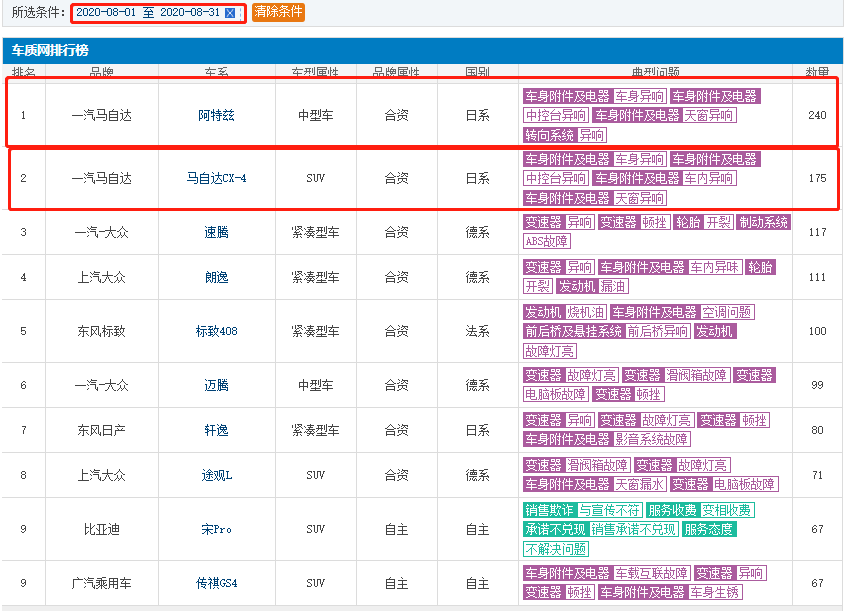Click the 100 count in 标致408 row
The height and width of the screenshot is (611, 849).
[817, 331]
